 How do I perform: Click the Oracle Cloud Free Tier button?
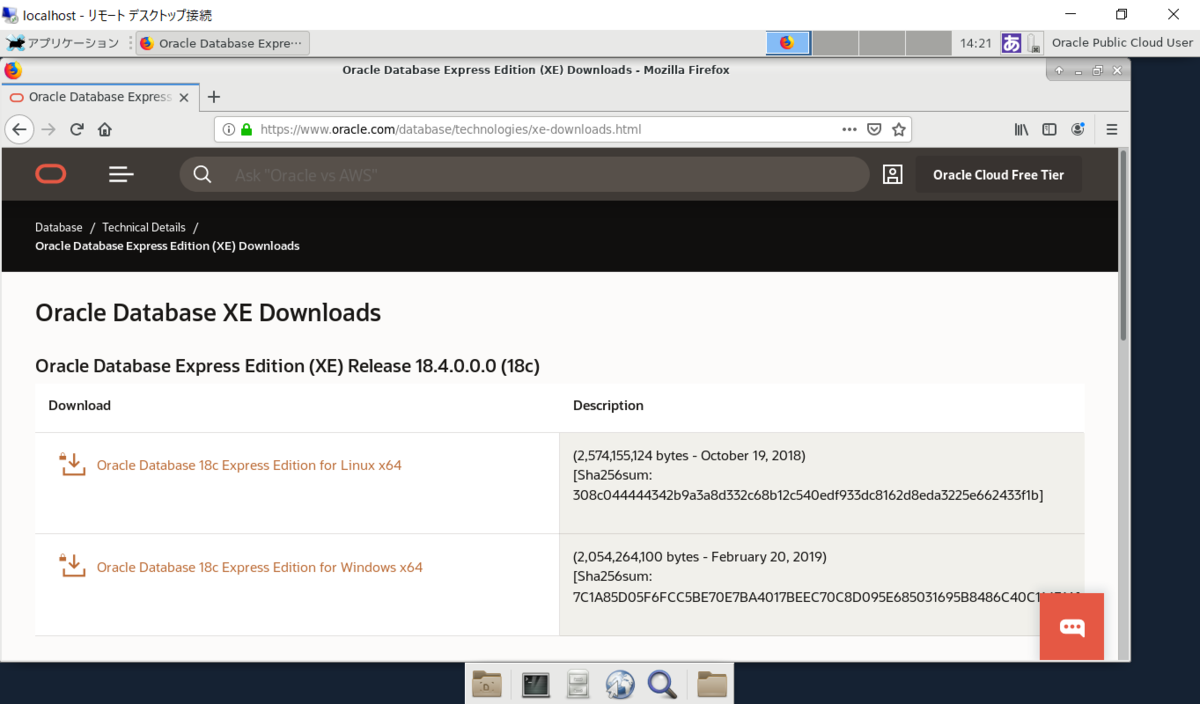click(999, 174)
